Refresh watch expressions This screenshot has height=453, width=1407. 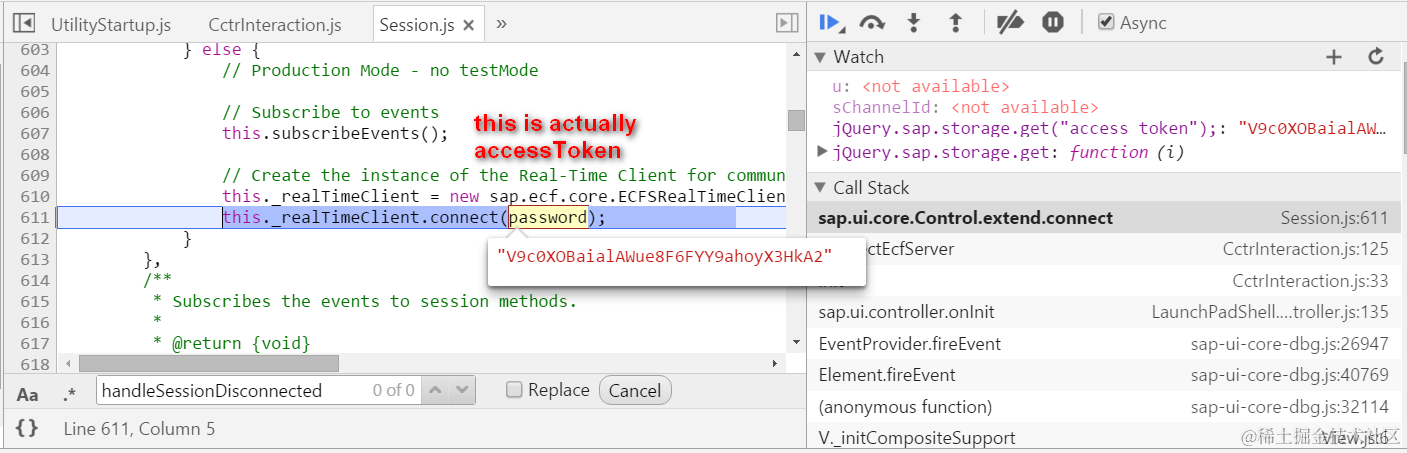coord(1376,57)
